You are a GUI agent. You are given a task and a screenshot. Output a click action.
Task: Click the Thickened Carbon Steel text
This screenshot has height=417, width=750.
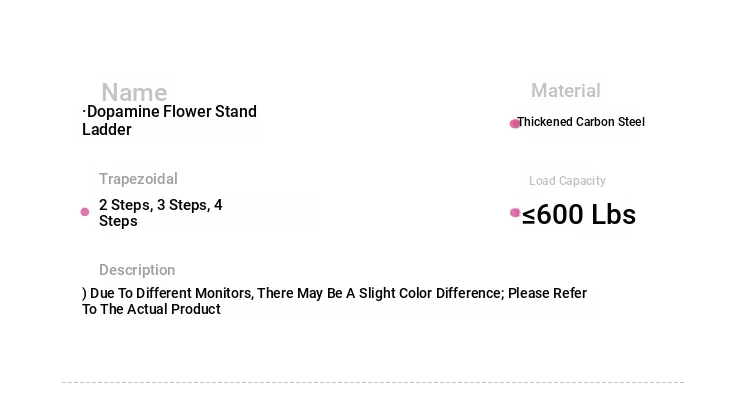(581, 122)
